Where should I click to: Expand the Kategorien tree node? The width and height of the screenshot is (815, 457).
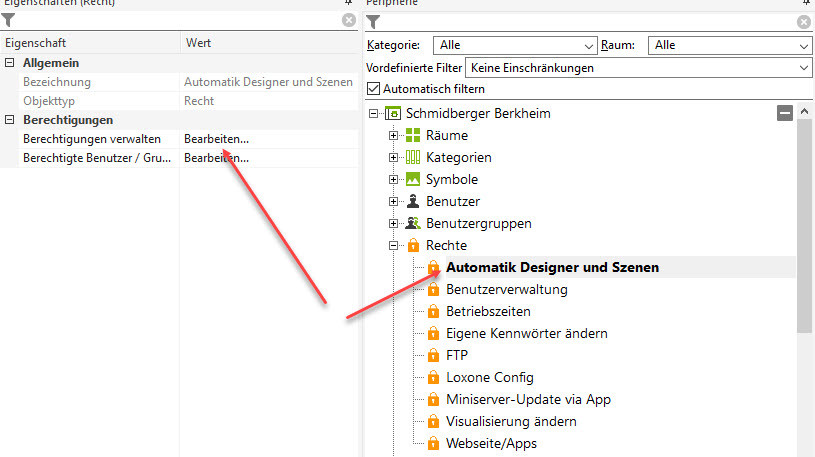coord(393,158)
